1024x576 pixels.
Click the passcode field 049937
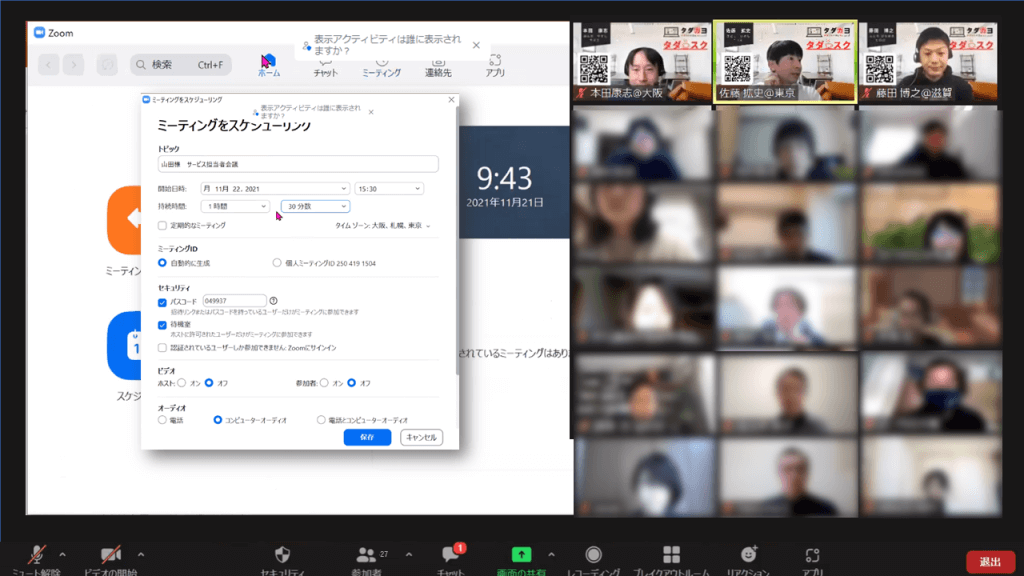(234, 301)
